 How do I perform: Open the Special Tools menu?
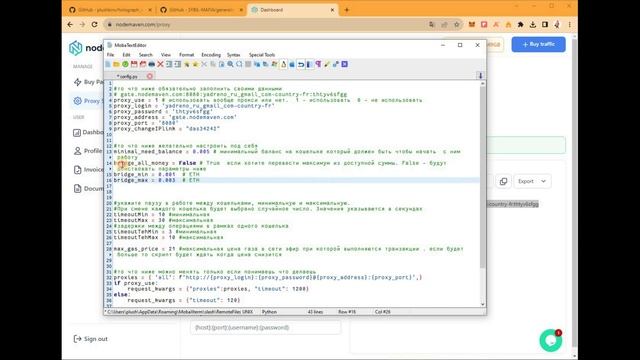pyautogui.click(x=262, y=55)
